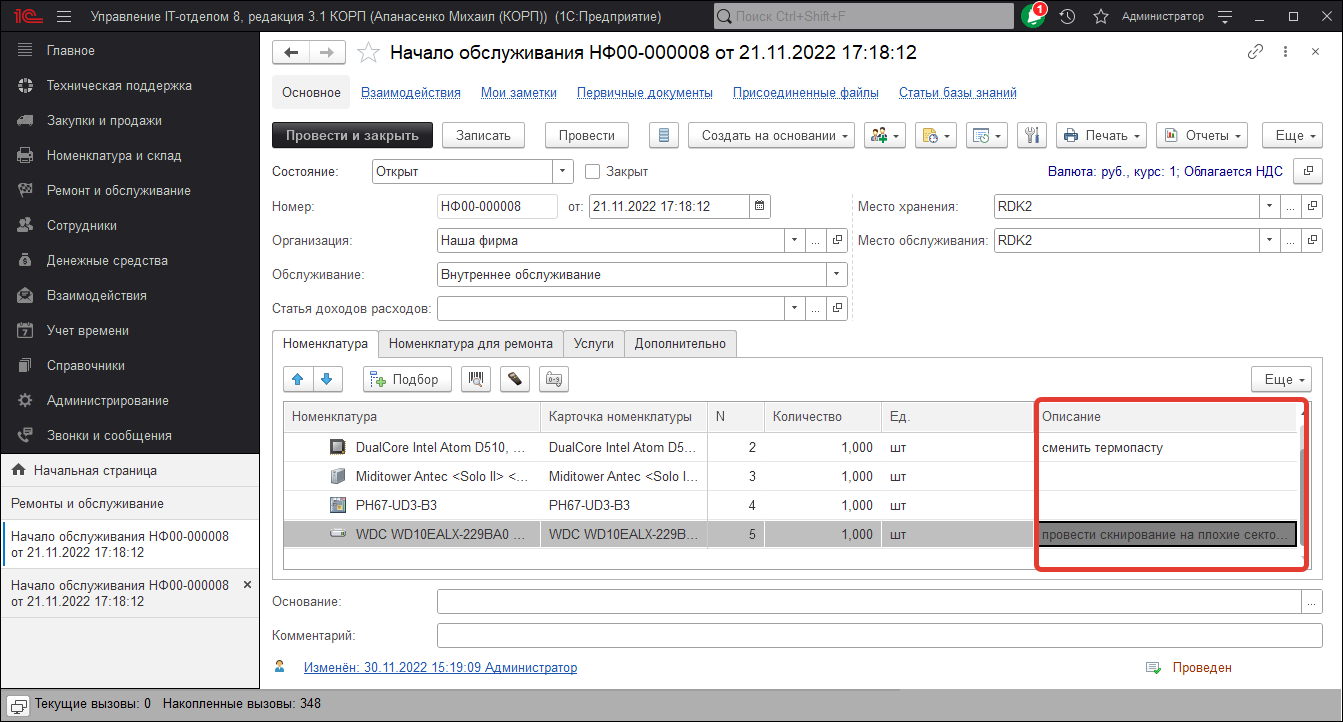Open date picker calendar next to document date
Image resolution: width=1343 pixels, height=722 pixels.
click(760, 206)
